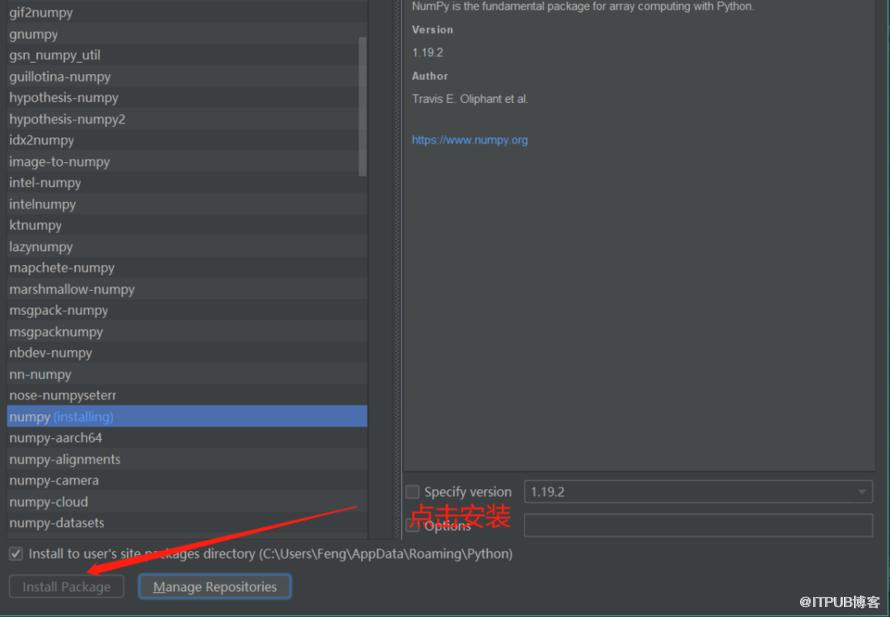Select mapchete-numpy package

187,268
